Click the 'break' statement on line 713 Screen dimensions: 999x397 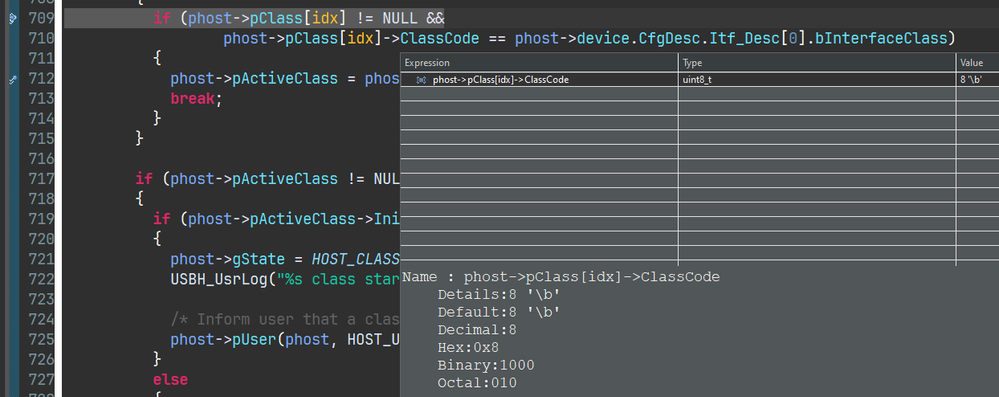pyautogui.click(x=192, y=99)
